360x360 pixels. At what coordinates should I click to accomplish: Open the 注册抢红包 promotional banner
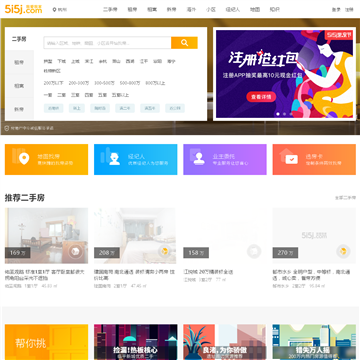point(284,74)
